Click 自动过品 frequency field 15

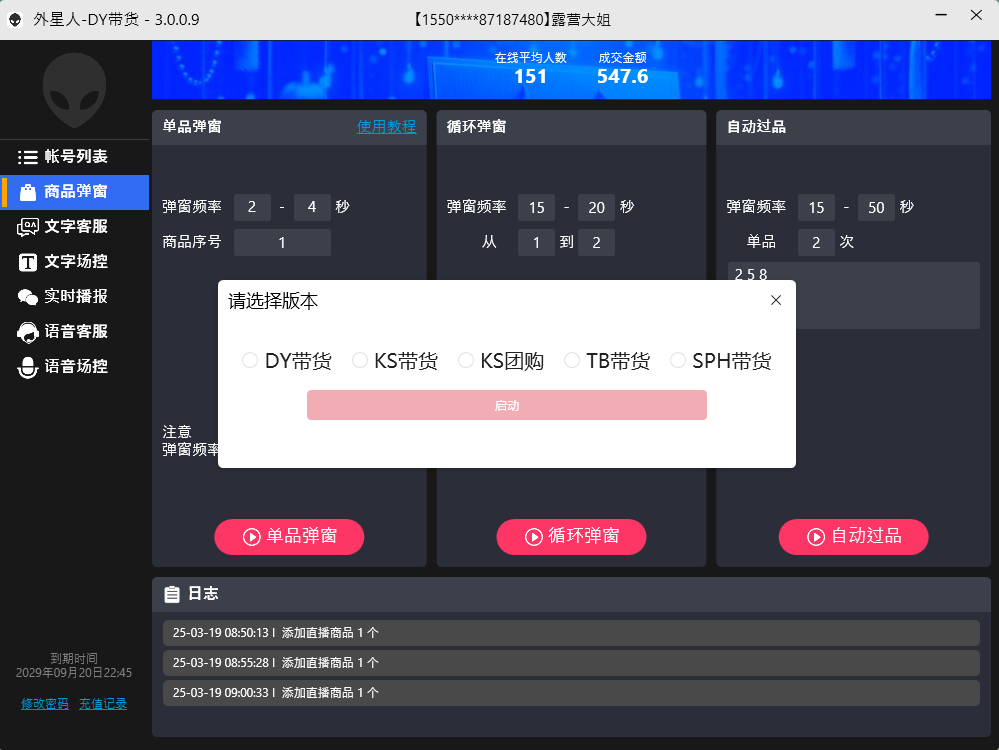[x=816, y=207]
